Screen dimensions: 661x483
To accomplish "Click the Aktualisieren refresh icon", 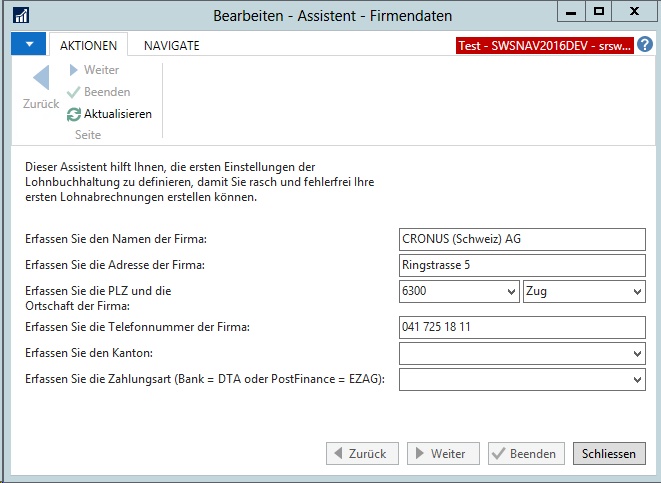I will pos(74,114).
